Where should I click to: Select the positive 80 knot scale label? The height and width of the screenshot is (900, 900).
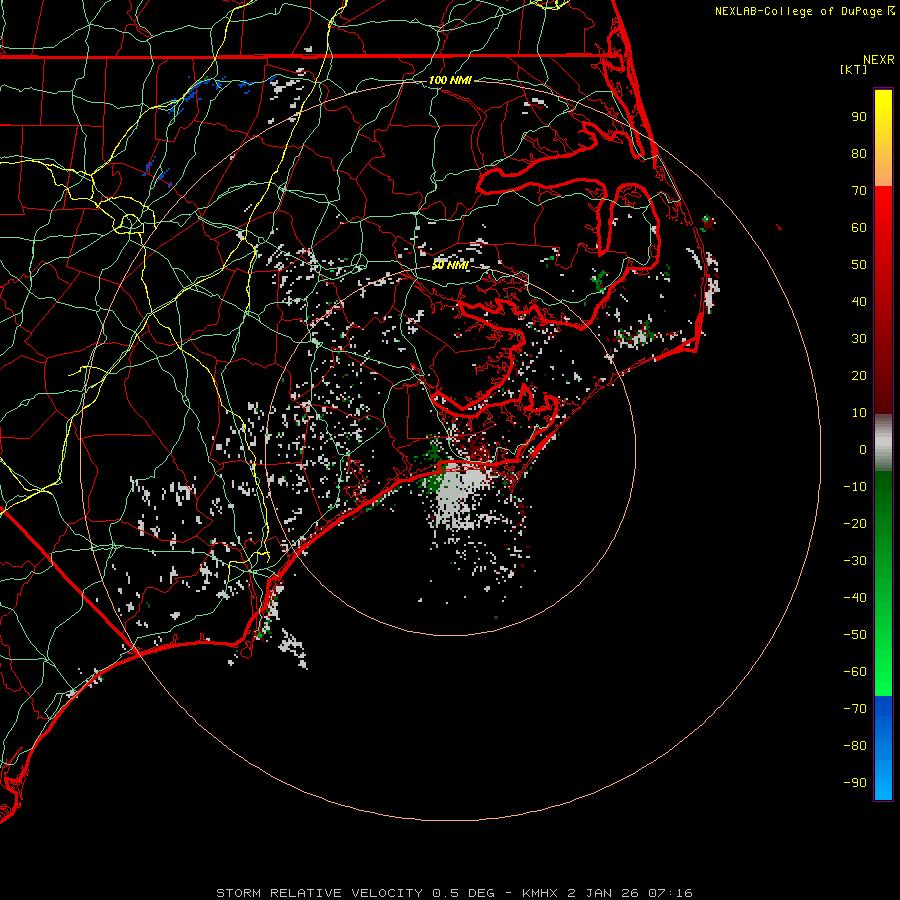[x=859, y=154]
